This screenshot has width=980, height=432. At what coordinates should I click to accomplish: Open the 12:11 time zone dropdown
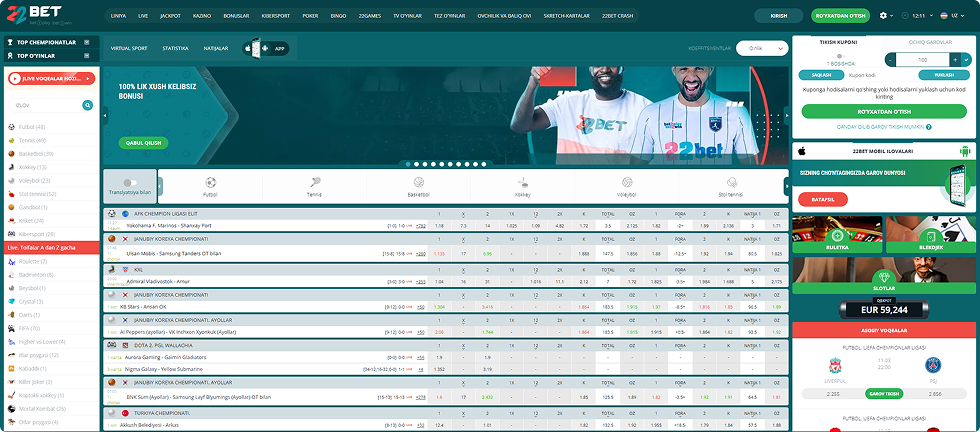pos(917,16)
